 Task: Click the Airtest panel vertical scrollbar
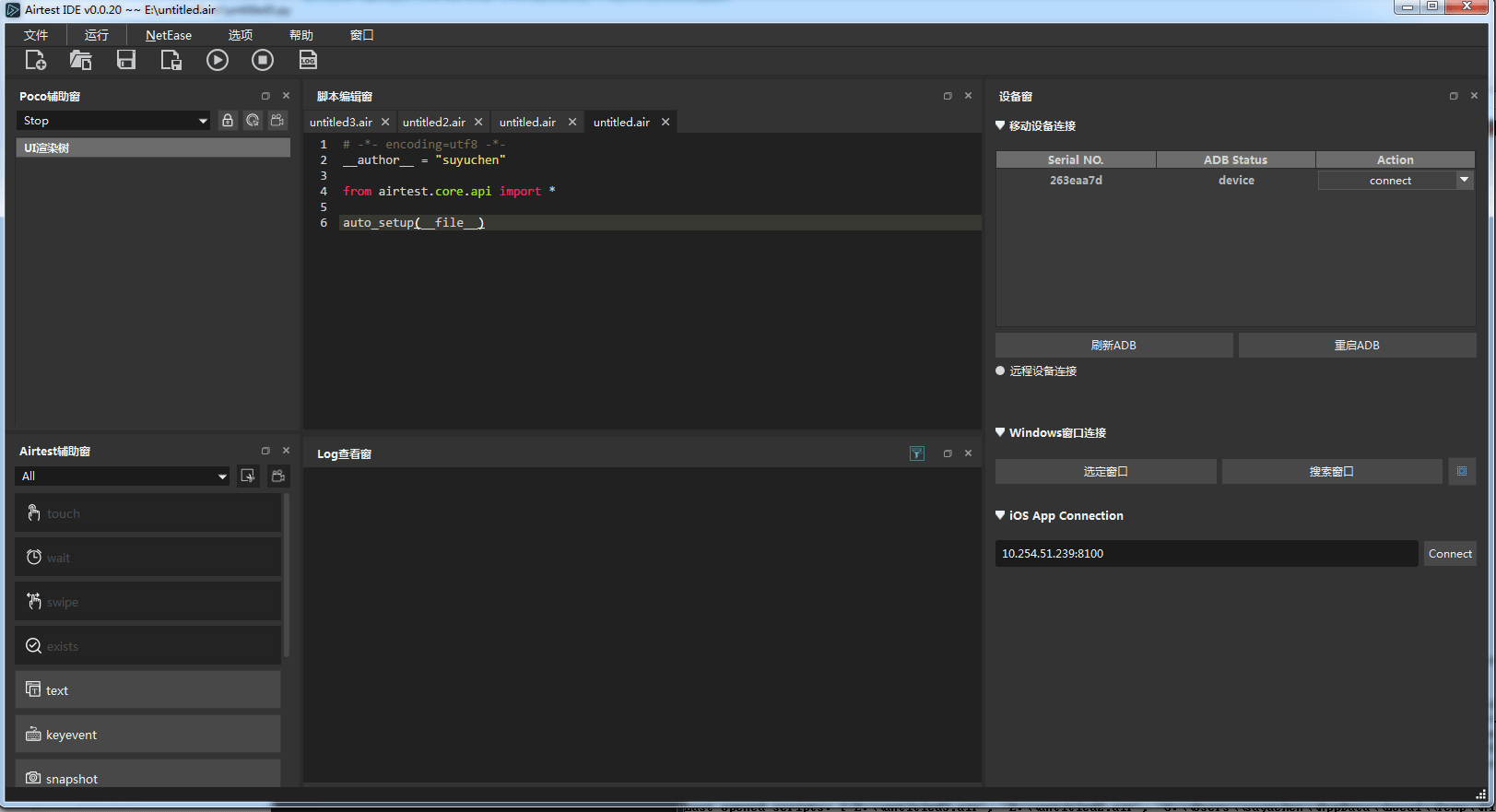(287, 575)
